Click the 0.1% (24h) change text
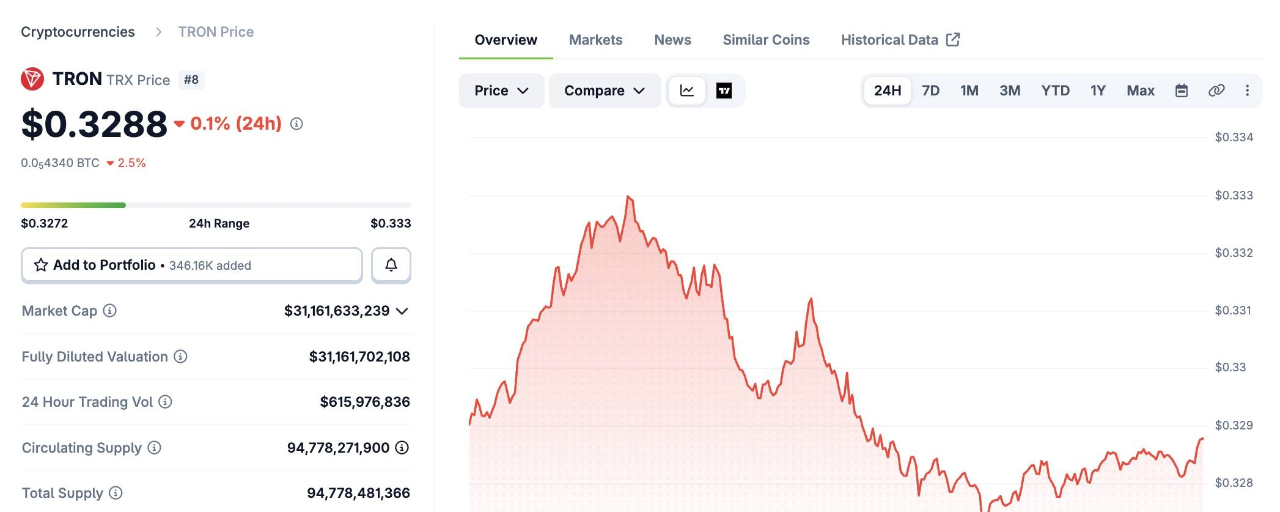This screenshot has height=512, width=1280. [236, 124]
